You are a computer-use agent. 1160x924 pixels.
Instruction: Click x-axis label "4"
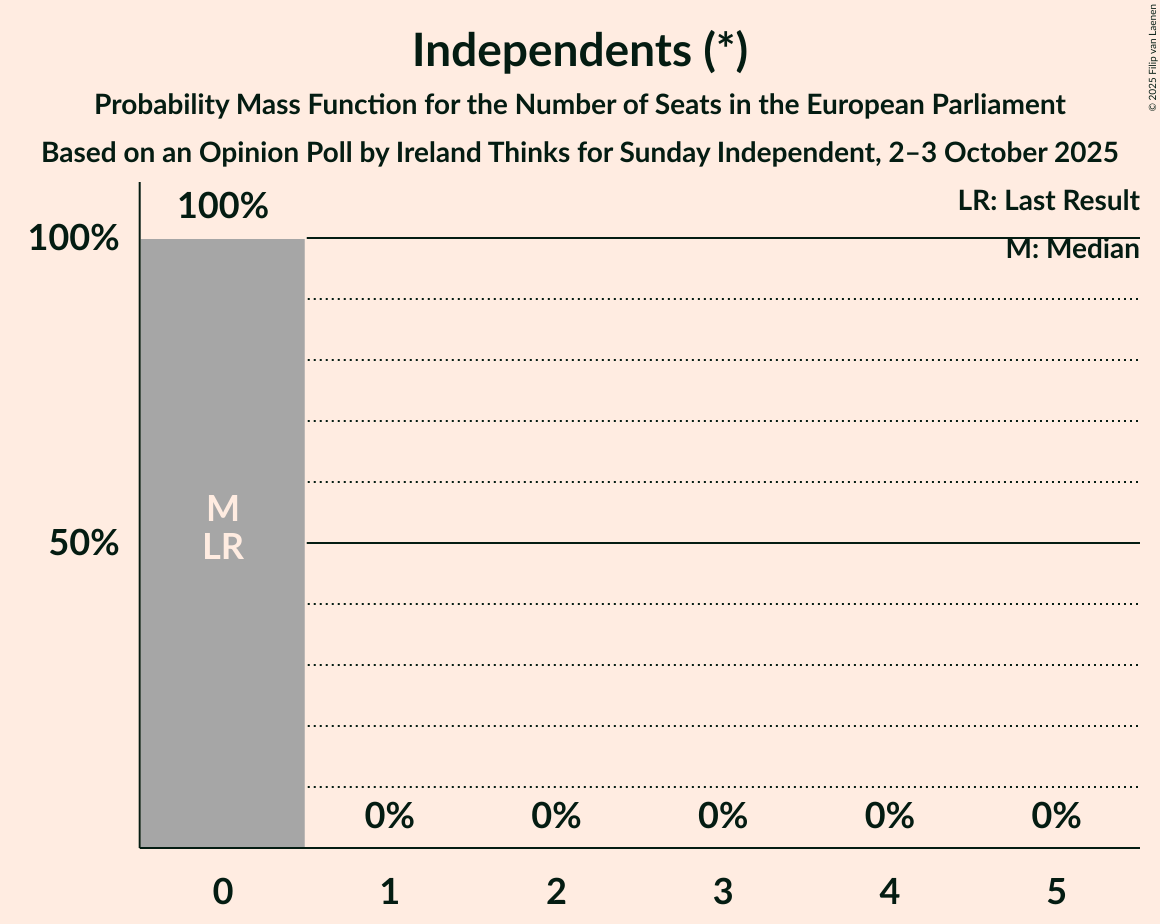click(x=890, y=891)
